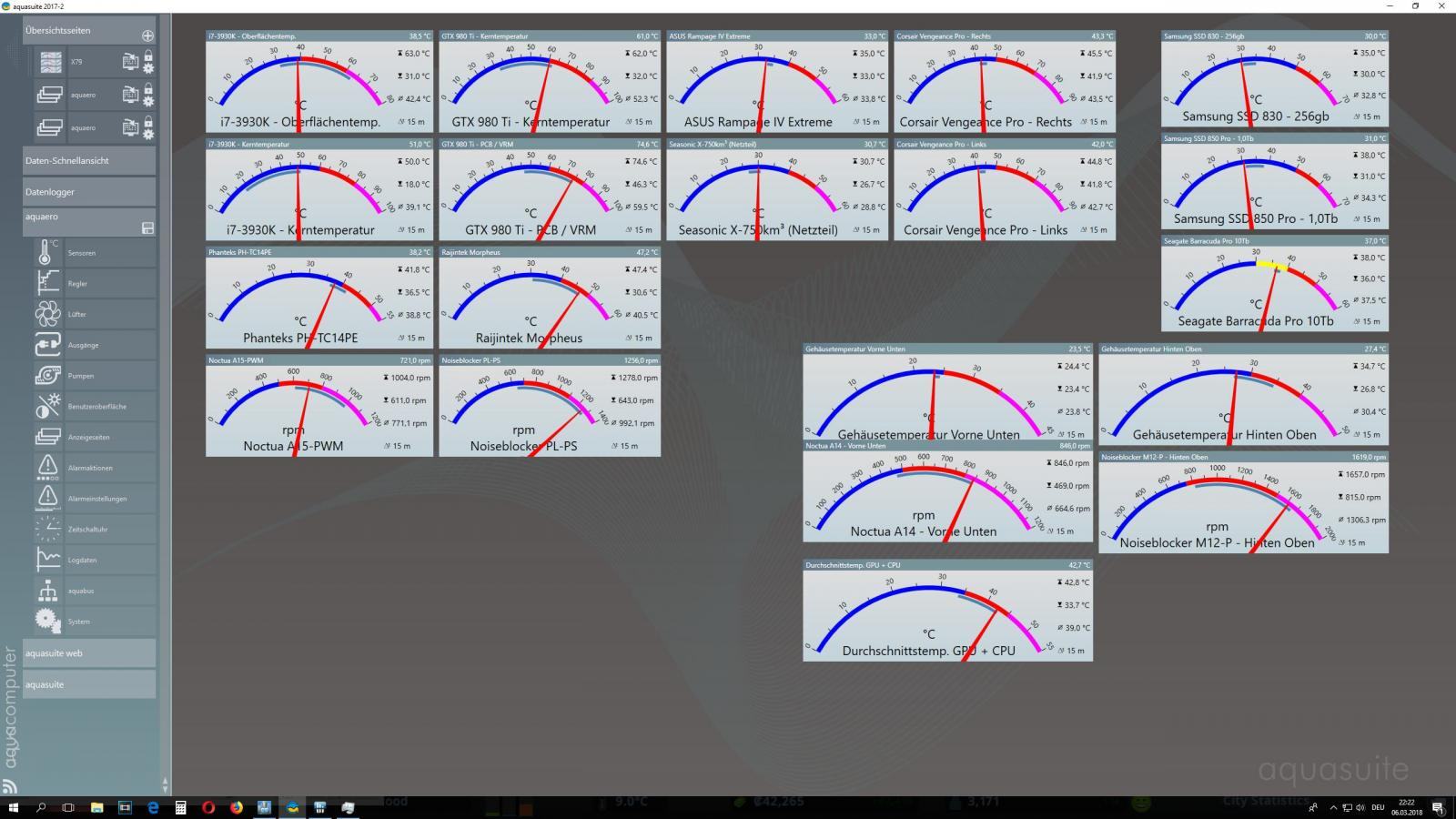Add a new overview page with plus icon
Screen dimensions: 1456x819
[x=147, y=35]
